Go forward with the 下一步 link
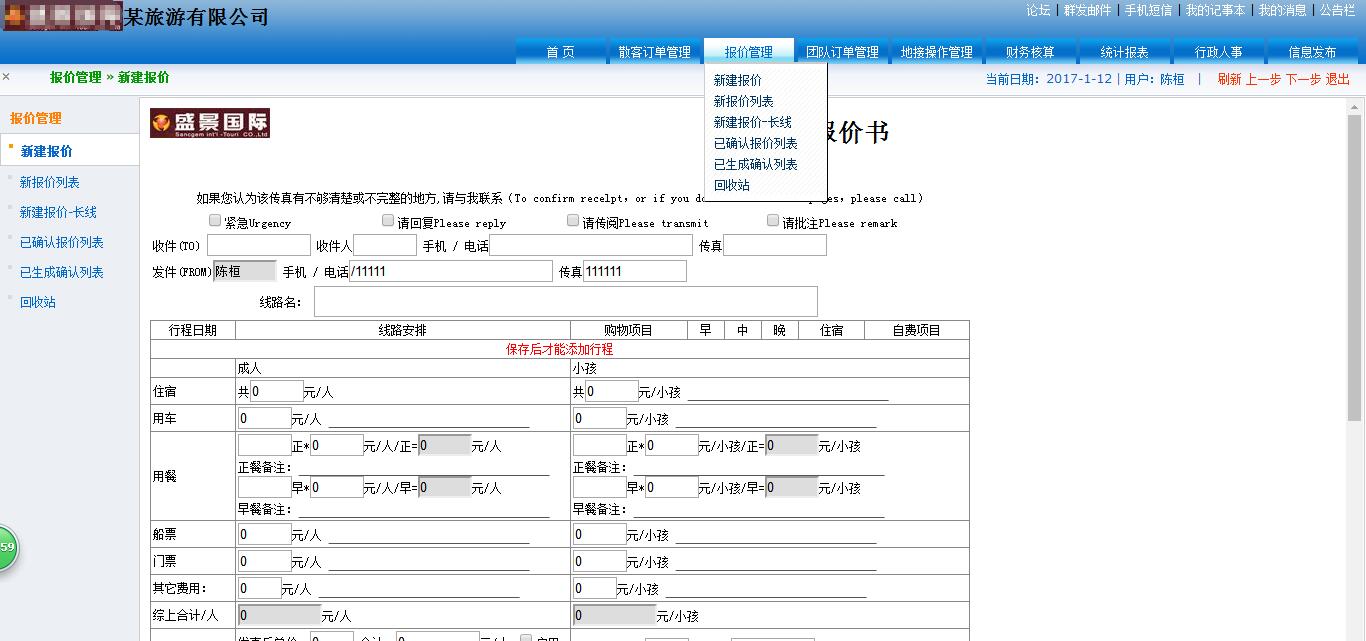The image size is (1366, 641). click(1303, 79)
